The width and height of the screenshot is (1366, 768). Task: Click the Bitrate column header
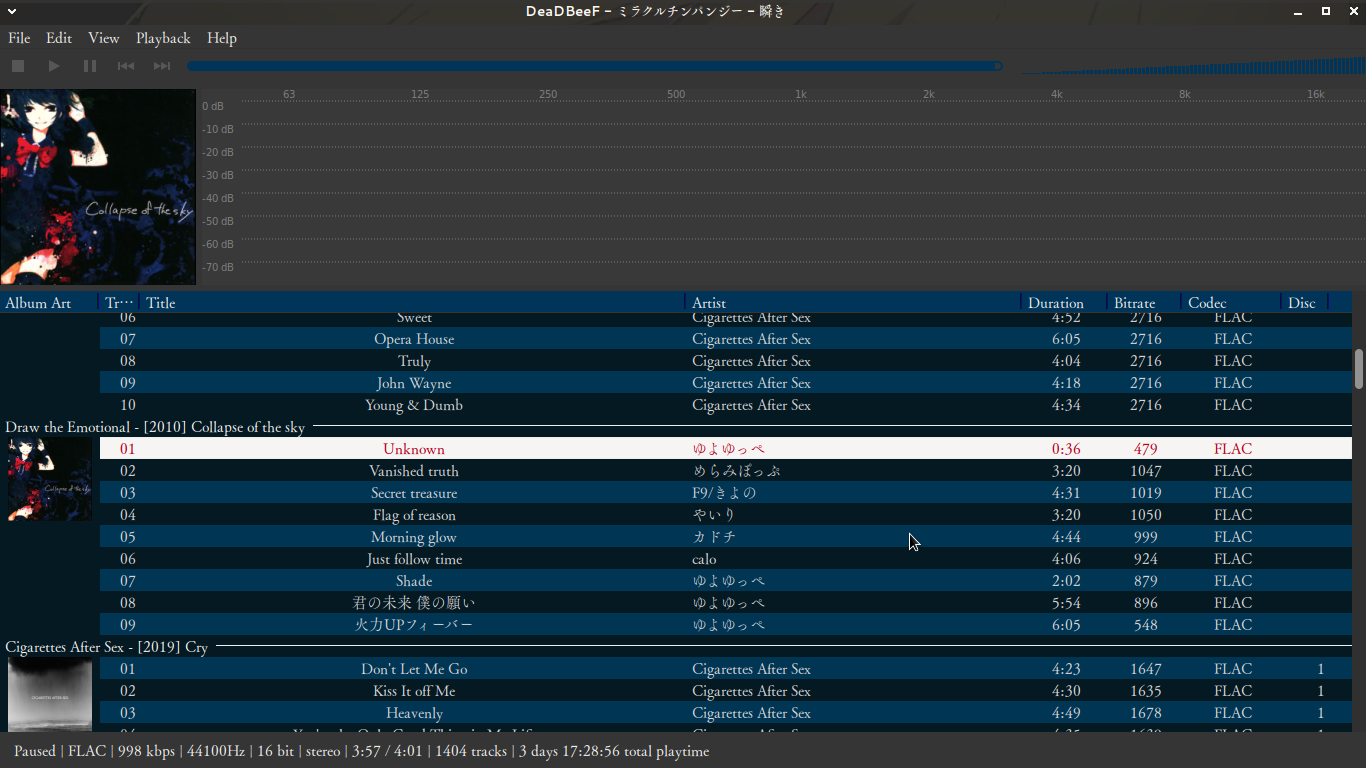click(x=1134, y=303)
